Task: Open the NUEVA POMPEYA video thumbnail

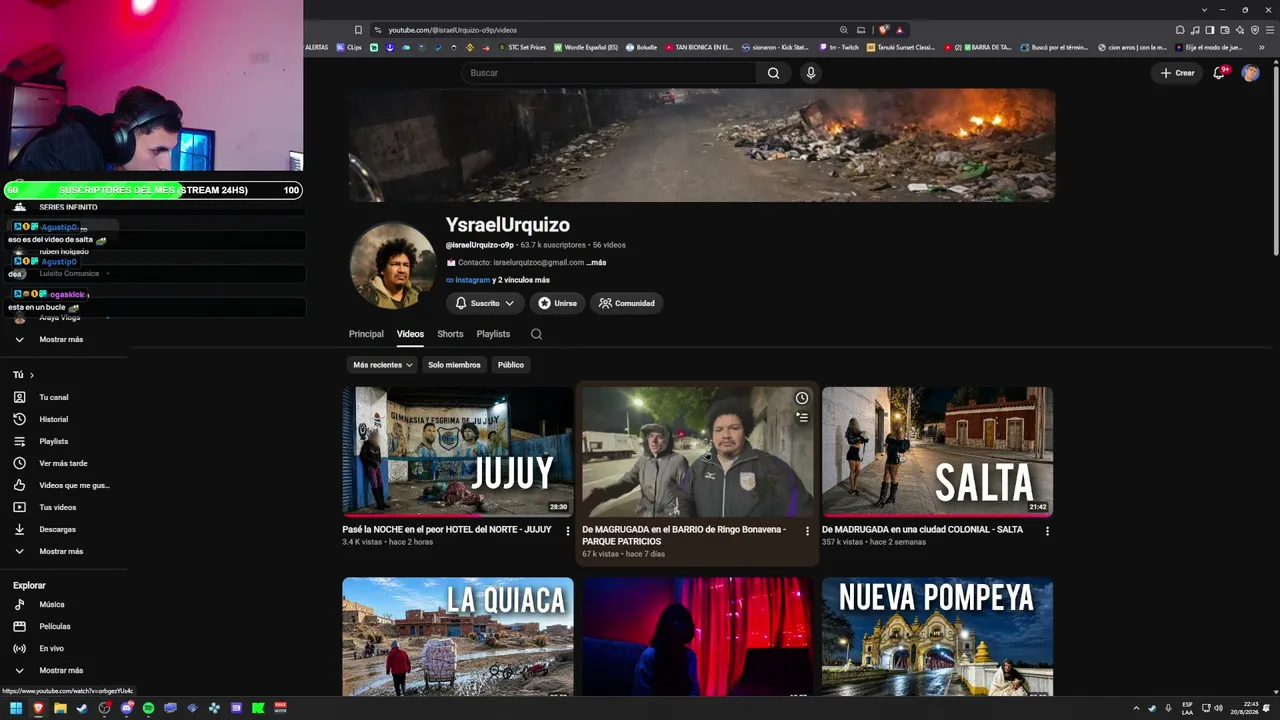Action: click(937, 637)
